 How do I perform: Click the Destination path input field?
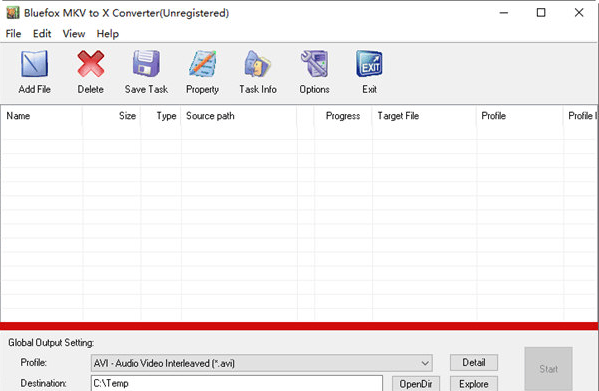[237, 383]
